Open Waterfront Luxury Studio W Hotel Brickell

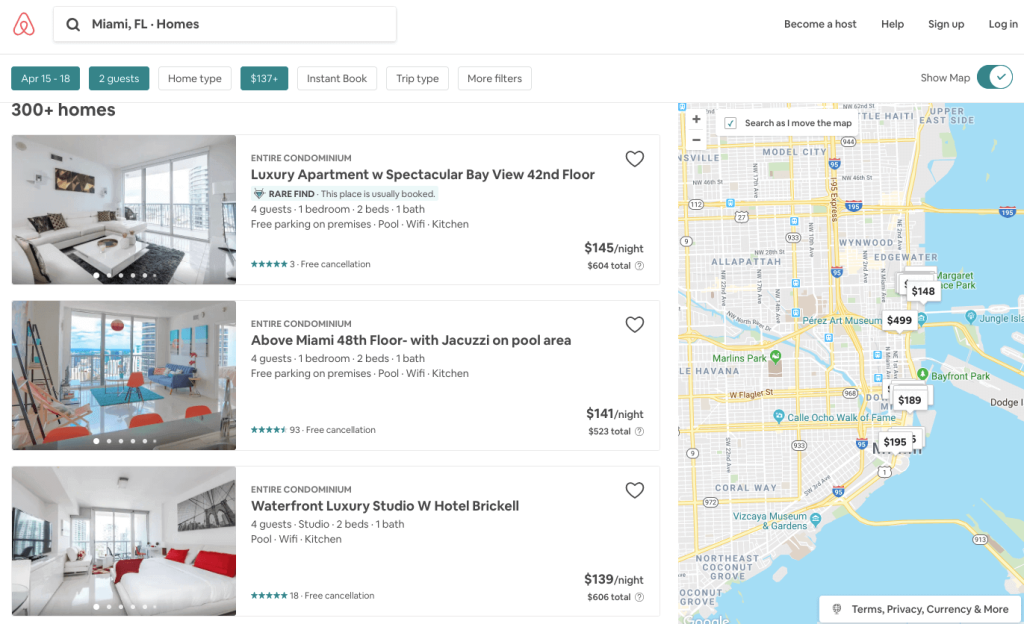(385, 506)
